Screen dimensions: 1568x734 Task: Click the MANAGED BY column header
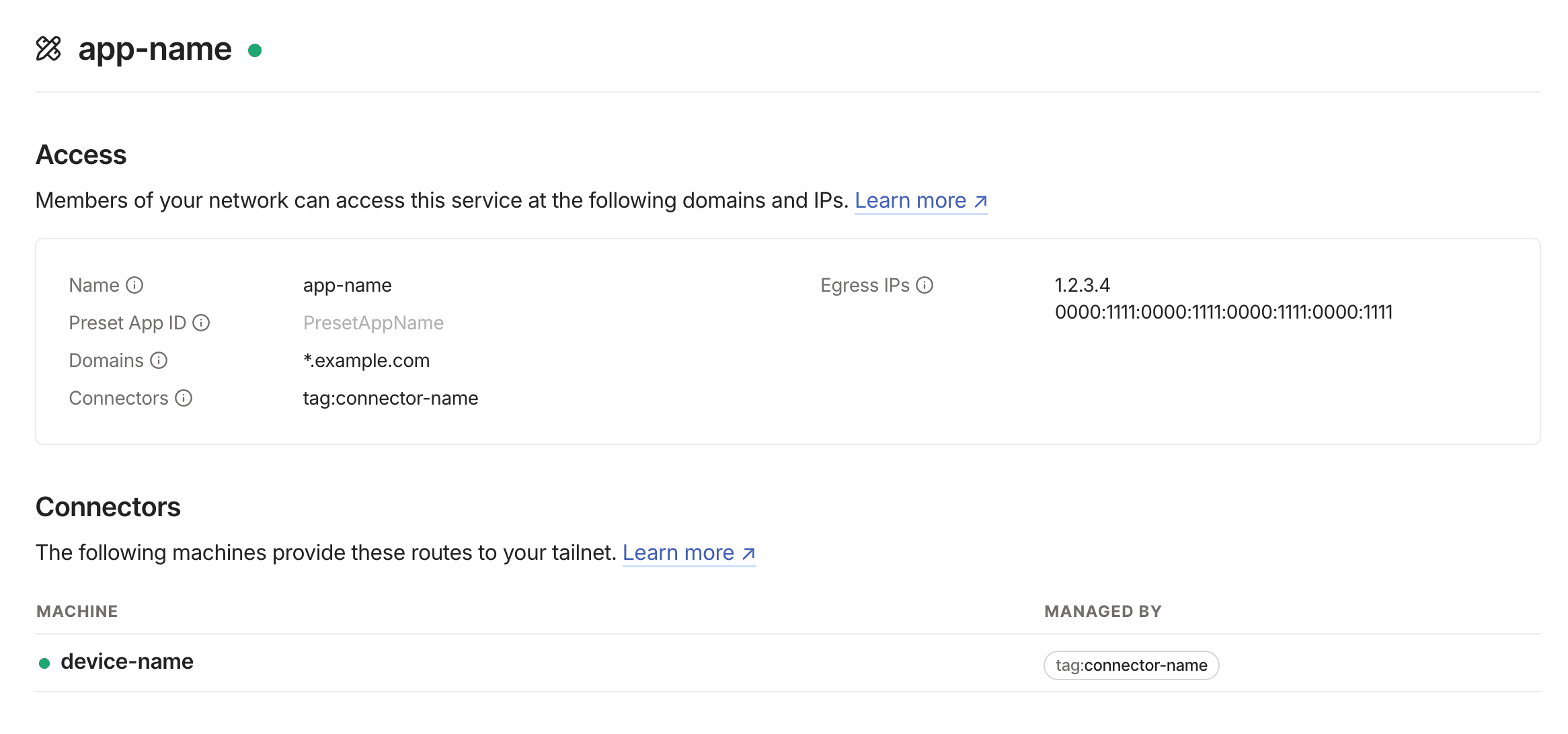(1103, 612)
